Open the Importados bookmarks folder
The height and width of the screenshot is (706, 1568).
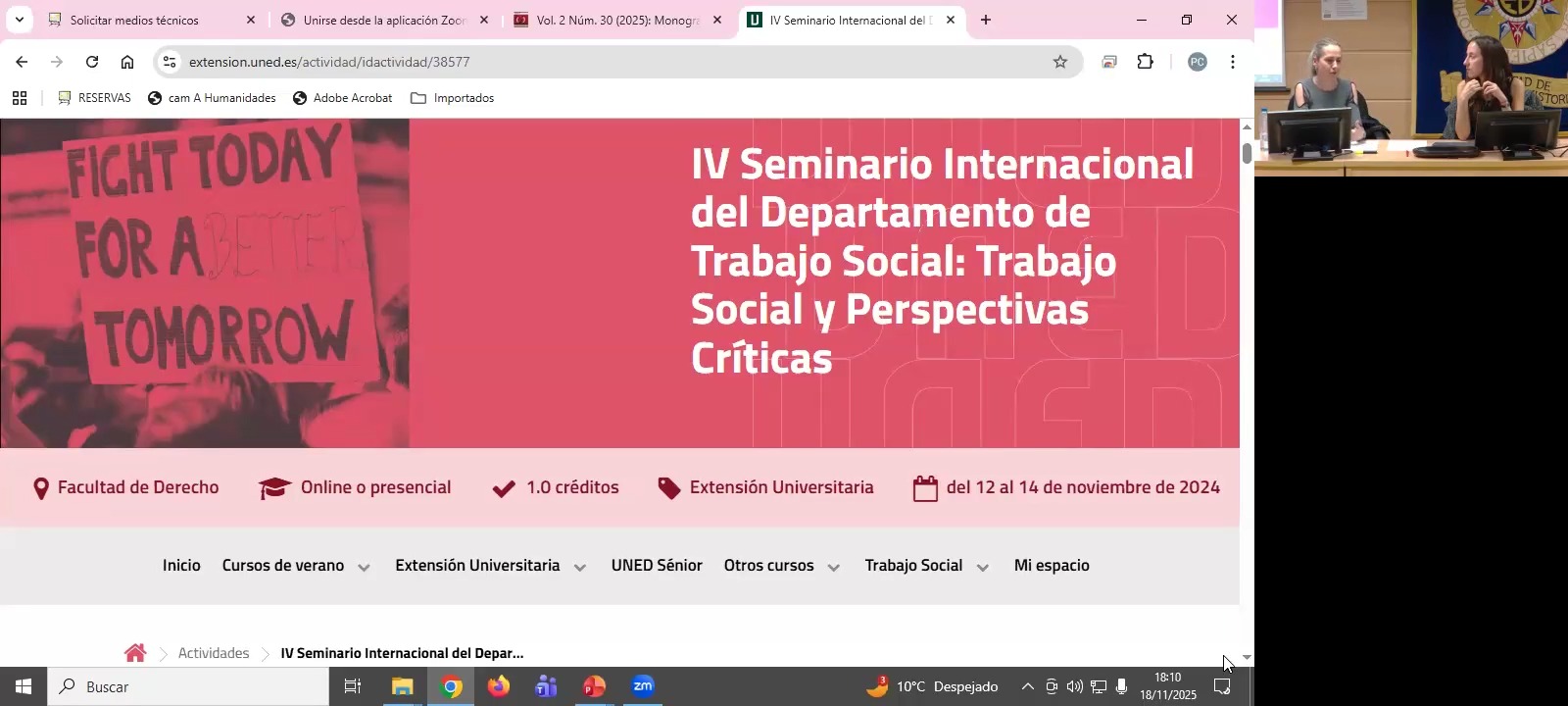pyautogui.click(x=452, y=98)
